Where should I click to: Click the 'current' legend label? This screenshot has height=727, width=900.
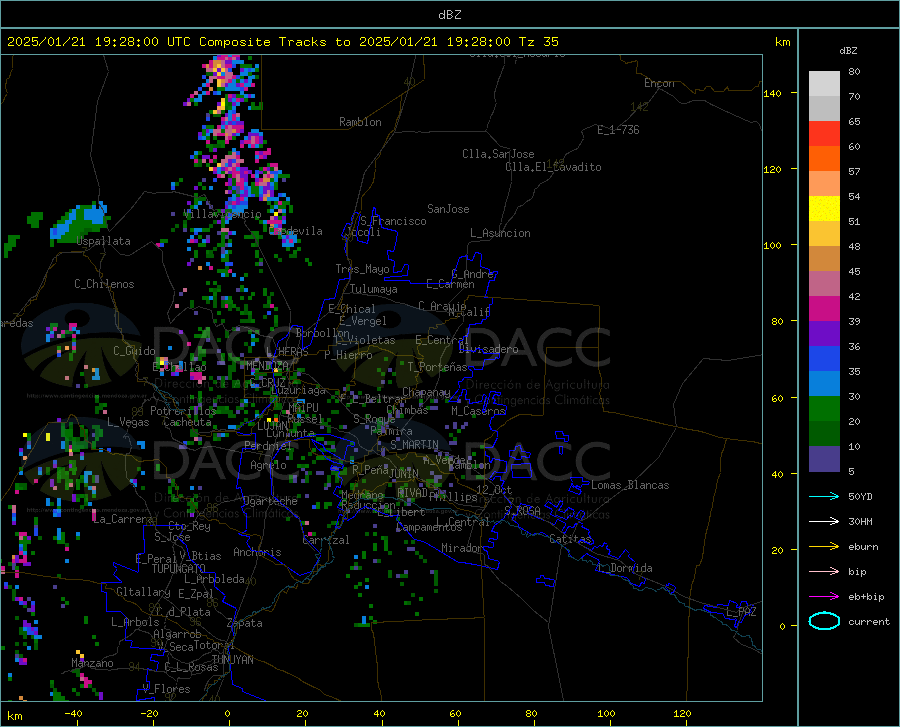click(x=869, y=621)
